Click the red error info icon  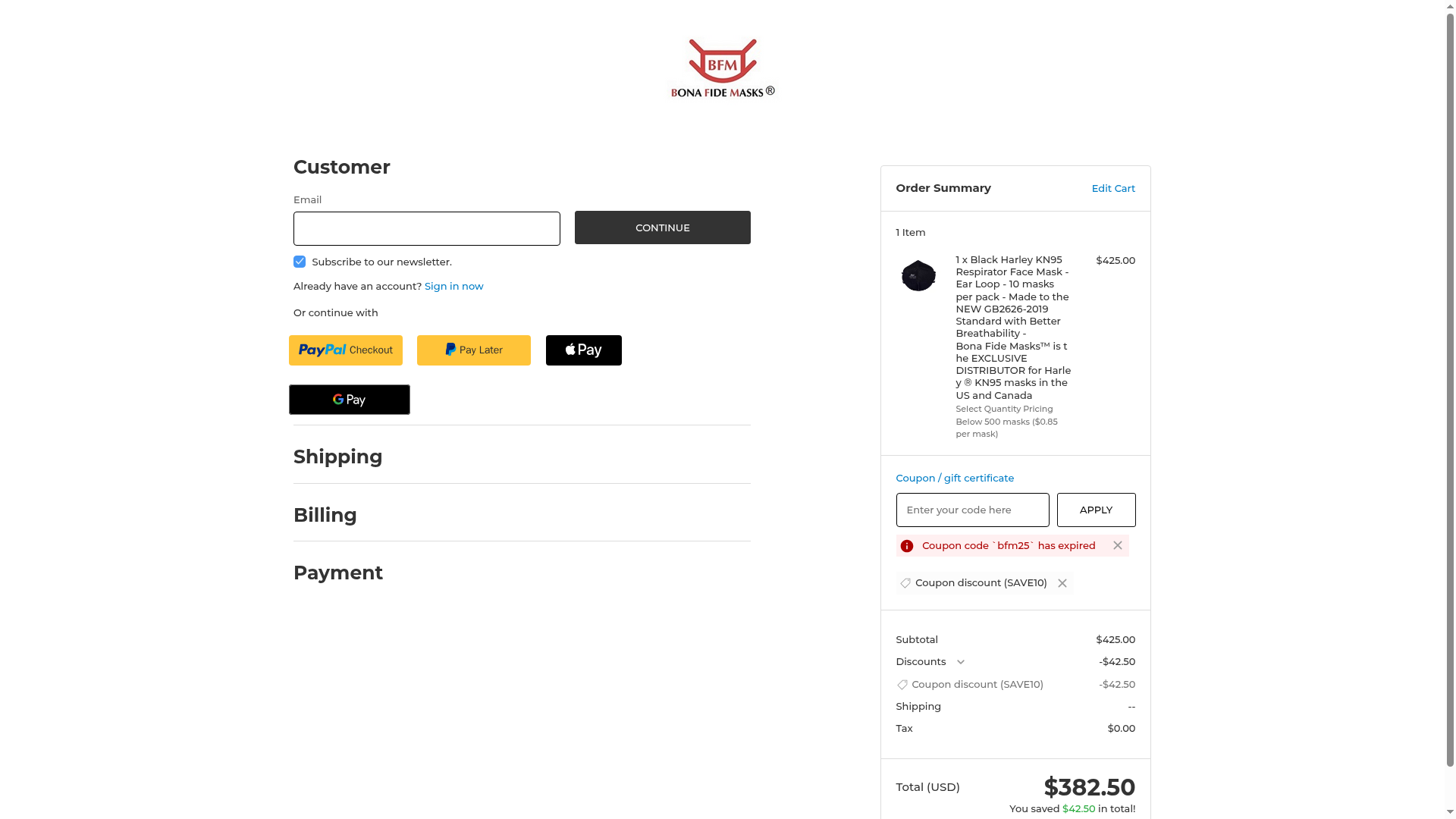pos(906,546)
